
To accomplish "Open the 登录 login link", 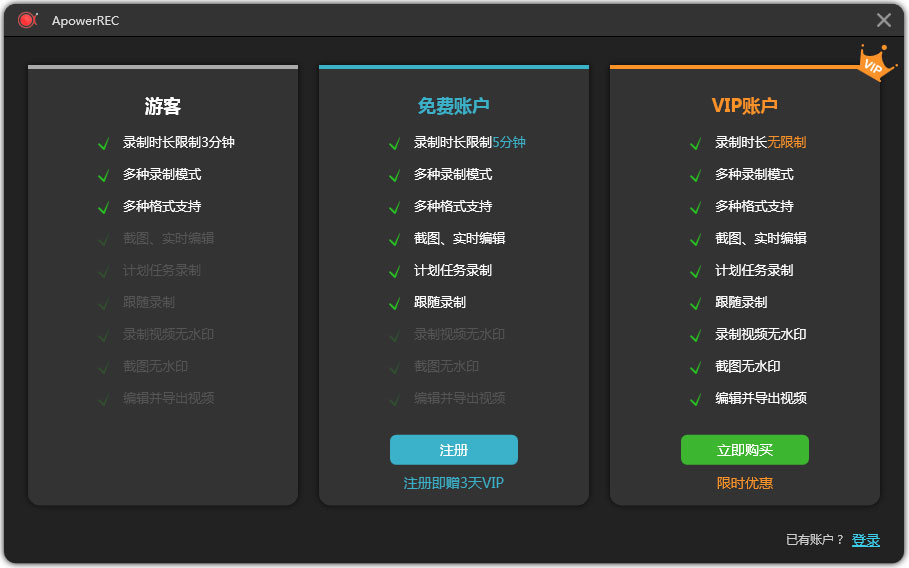I will point(865,540).
